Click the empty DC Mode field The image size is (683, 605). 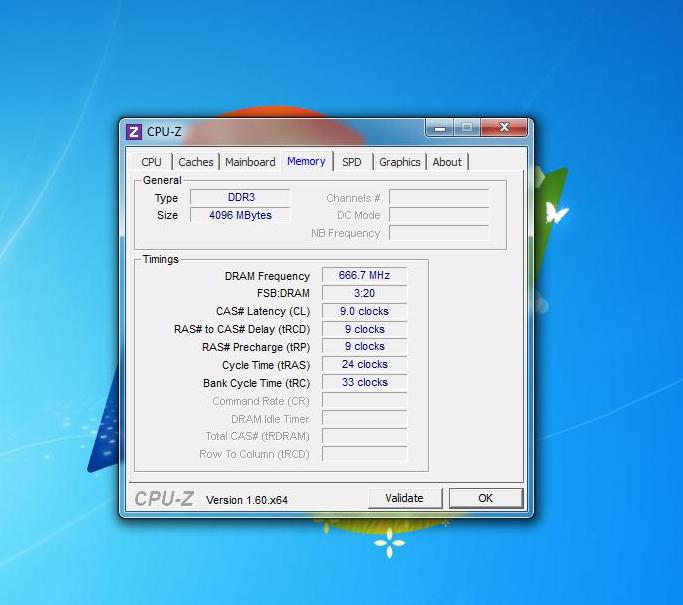(x=439, y=215)
